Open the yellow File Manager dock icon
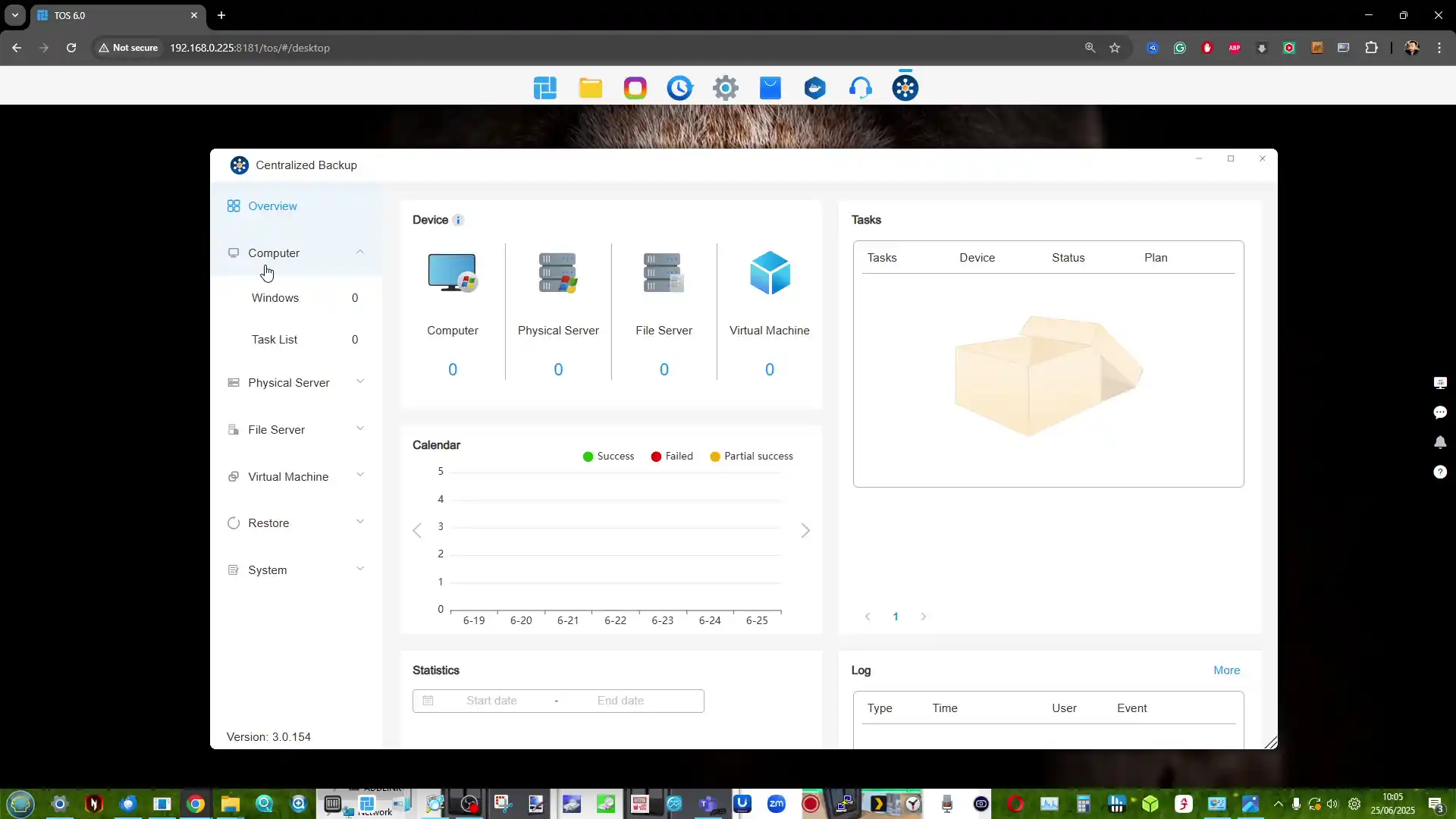The width and height of the screenshot is (1456, 819). point(590,88)
